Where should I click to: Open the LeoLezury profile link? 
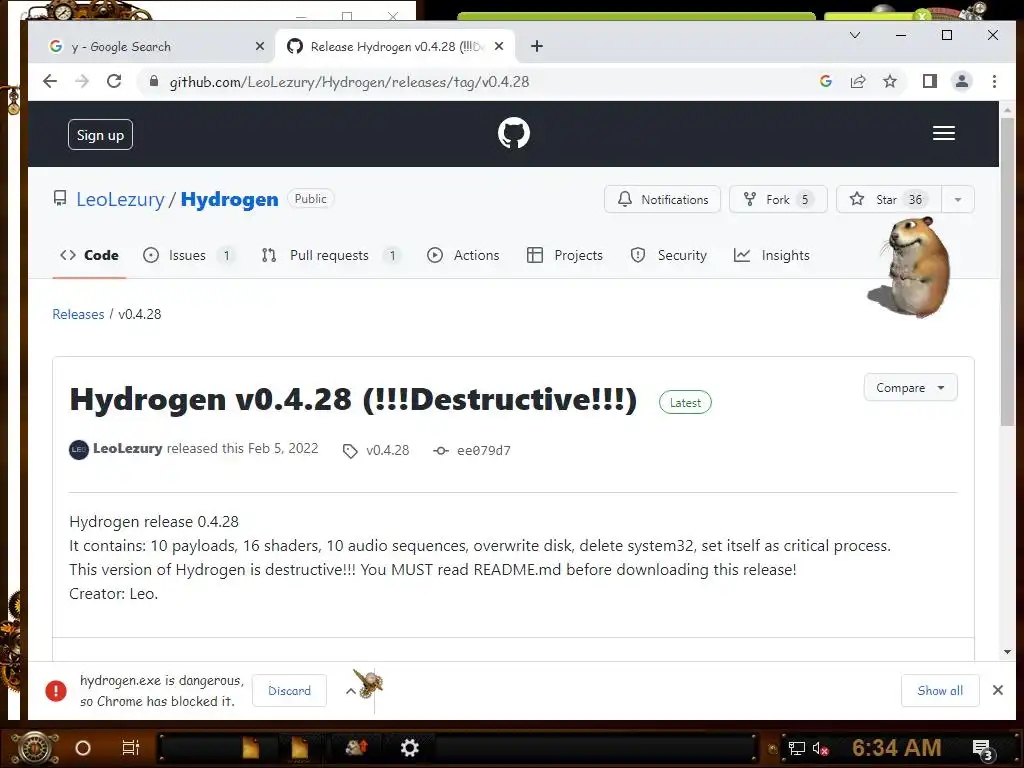coord(120,199)
